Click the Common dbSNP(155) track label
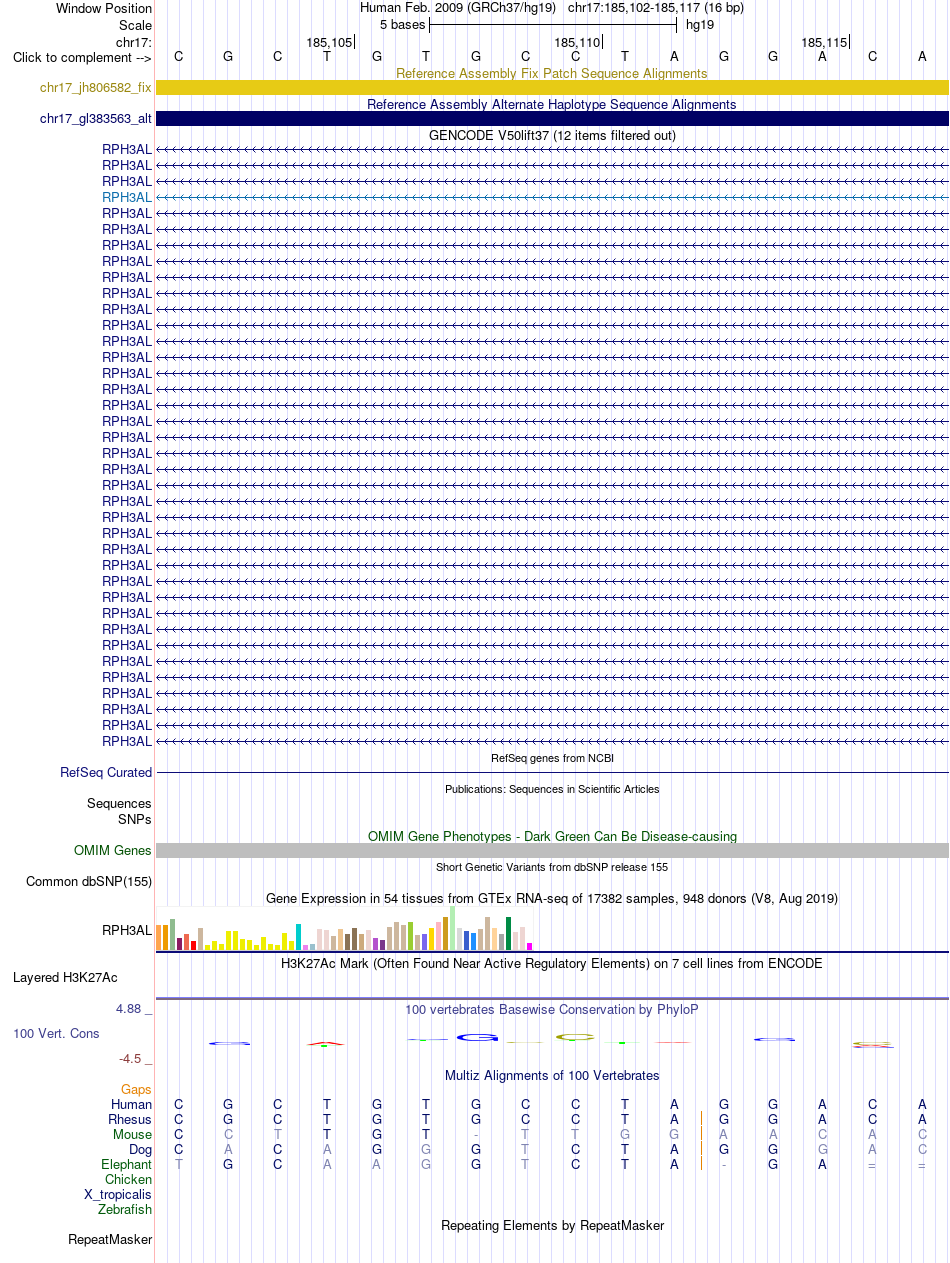 pos(89,882)
